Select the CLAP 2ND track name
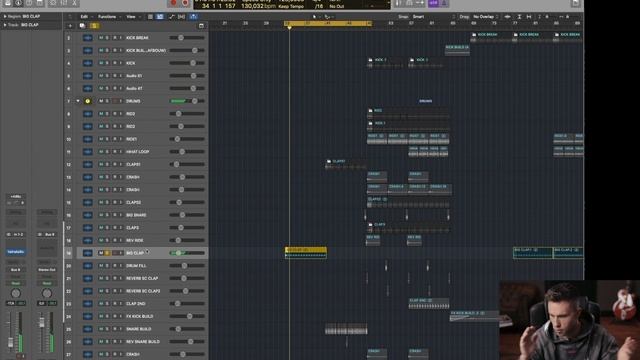Viewport: 640px width, 360px height. click(136, 304)
